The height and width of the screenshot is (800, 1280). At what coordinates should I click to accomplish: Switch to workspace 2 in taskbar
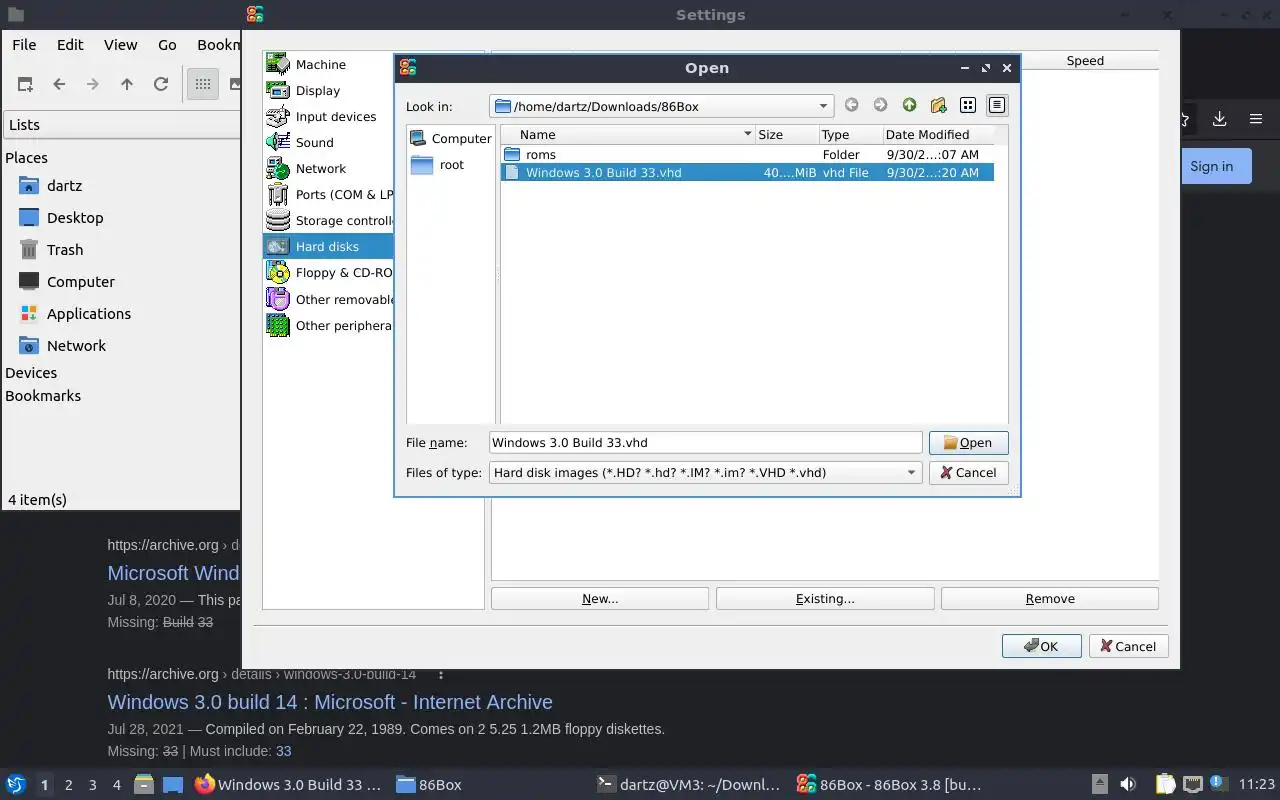point(69,785)
